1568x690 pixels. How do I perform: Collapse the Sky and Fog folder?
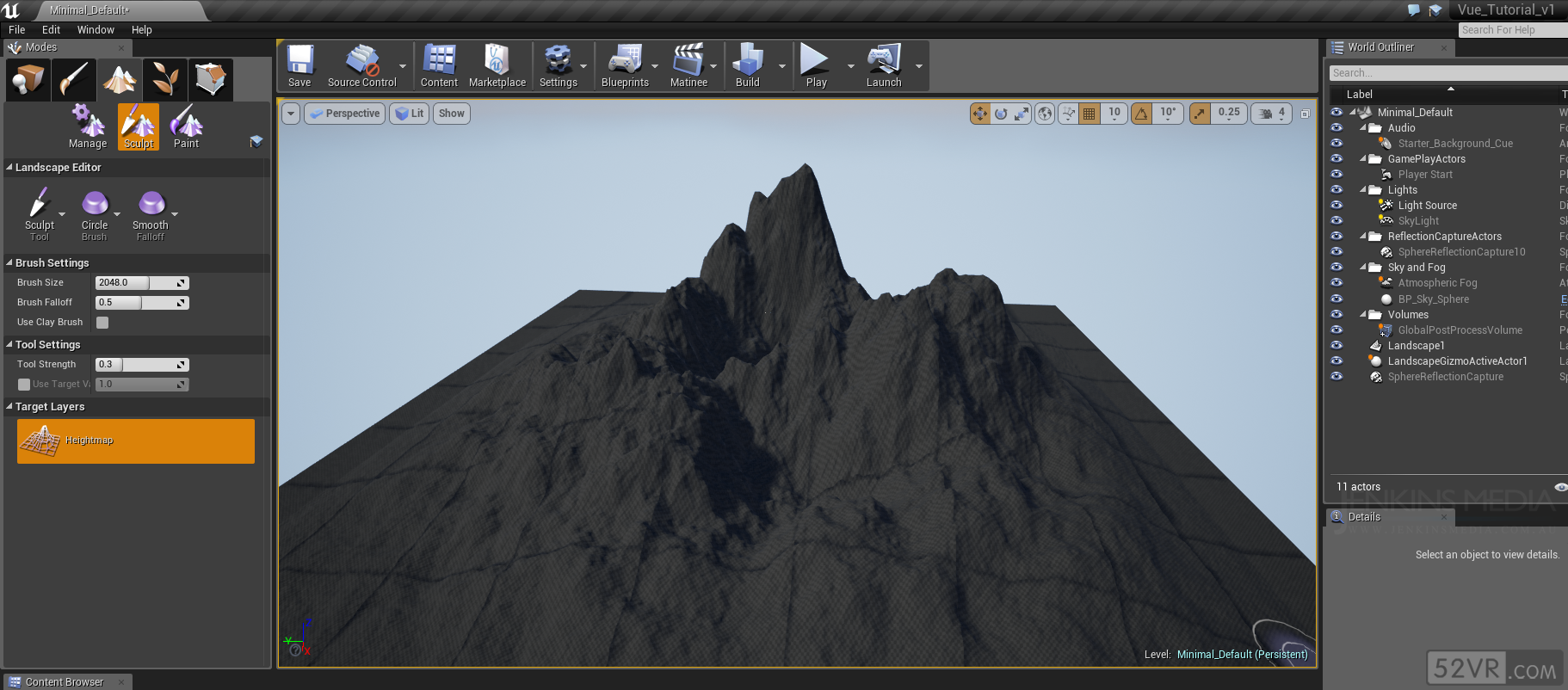(1364, 268)
